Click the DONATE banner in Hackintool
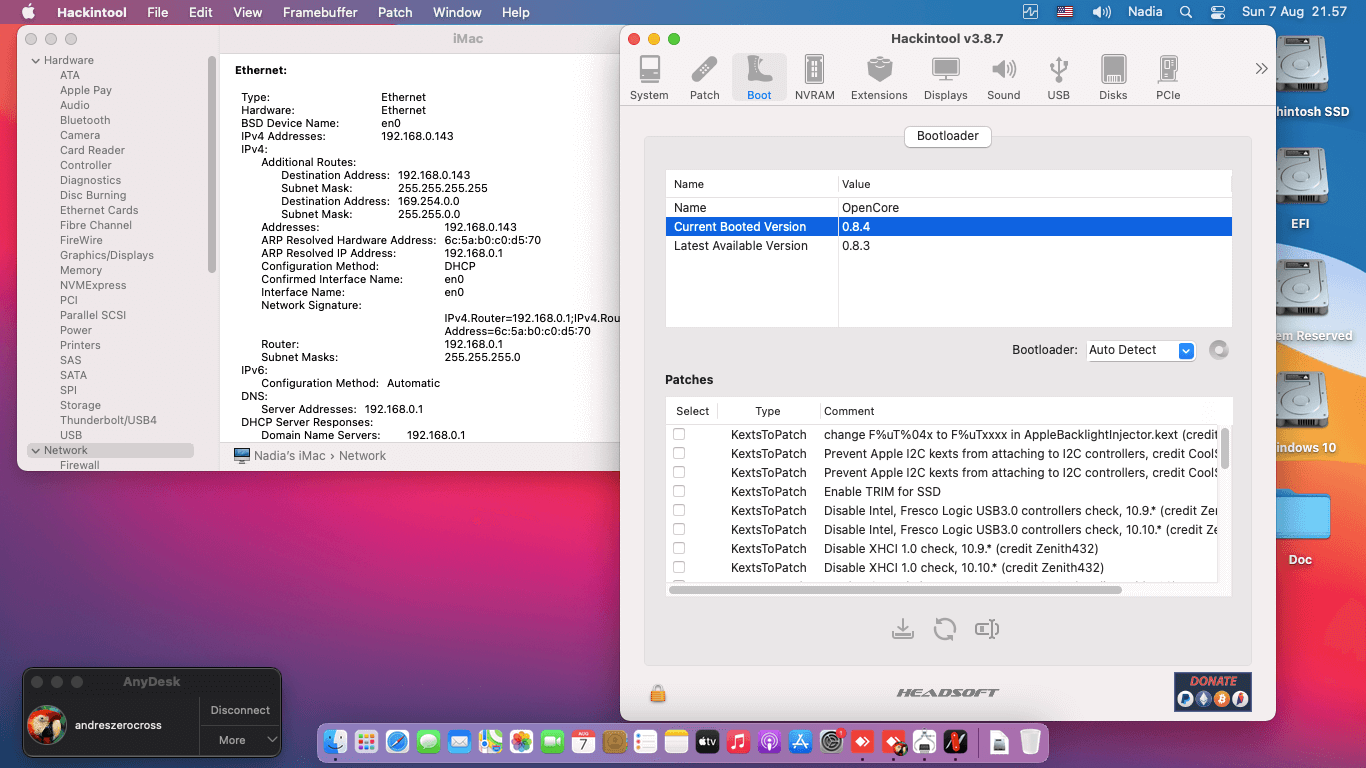Screen dimensions: 1366x768 1212,691
